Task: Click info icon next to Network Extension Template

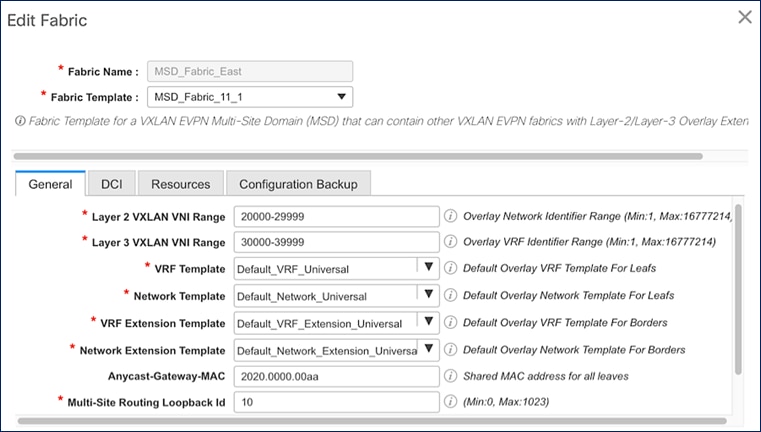Action: click(451, 349)
